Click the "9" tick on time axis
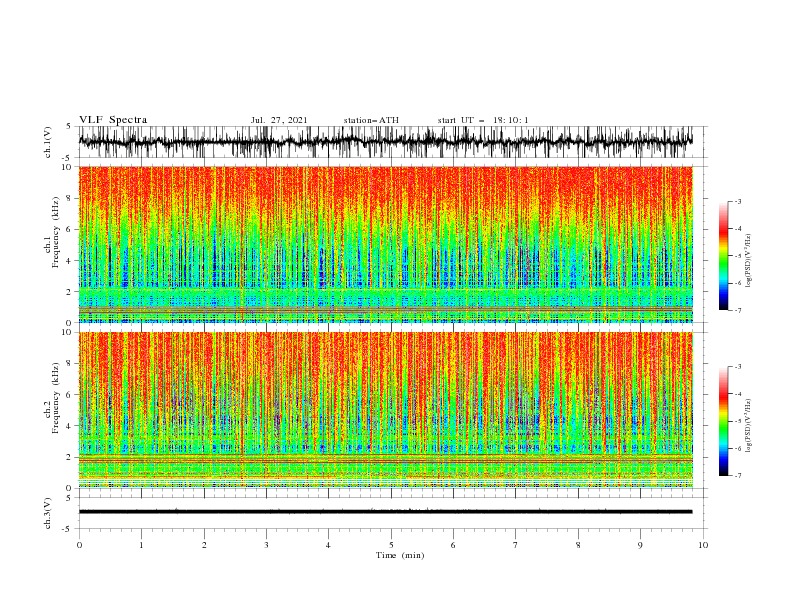The image size is (792, 612). [x=640, y=545]
